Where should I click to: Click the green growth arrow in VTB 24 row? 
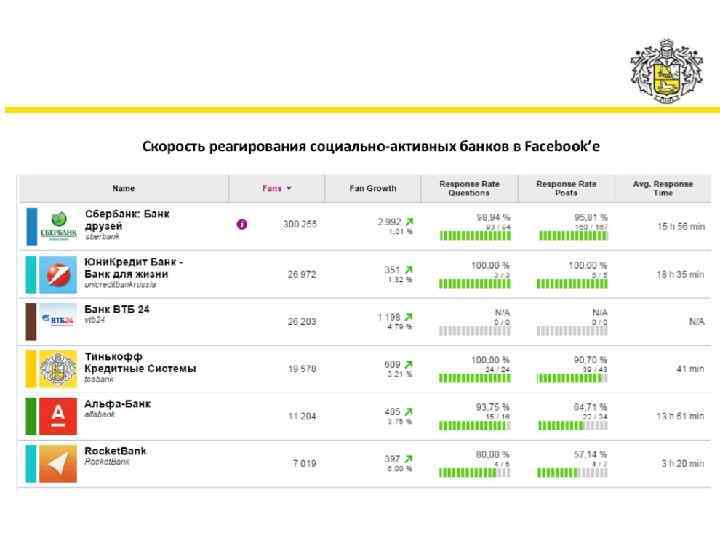[x=408, y=317]
